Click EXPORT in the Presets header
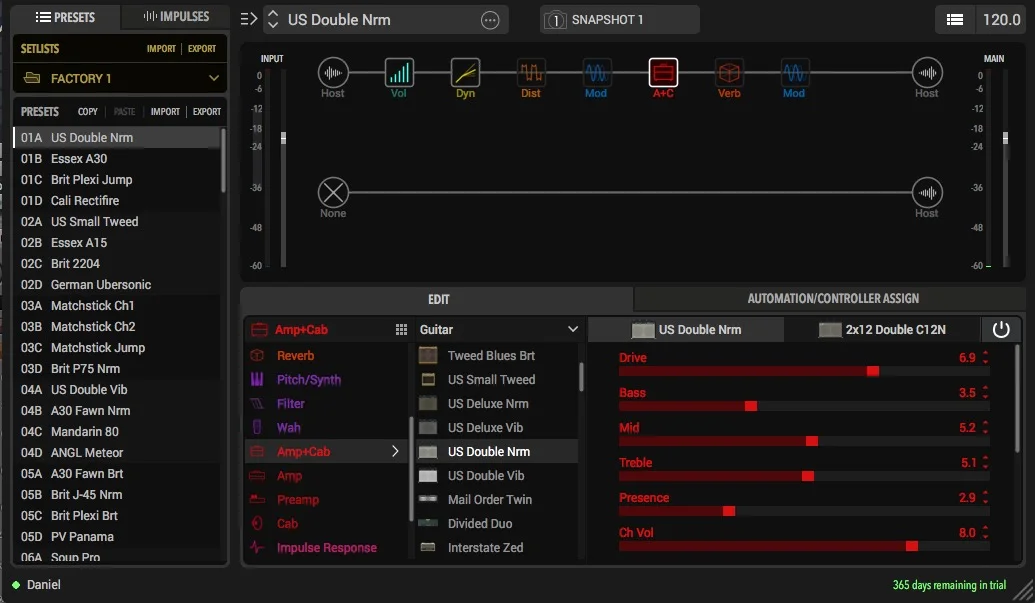 tap(207, 111)
